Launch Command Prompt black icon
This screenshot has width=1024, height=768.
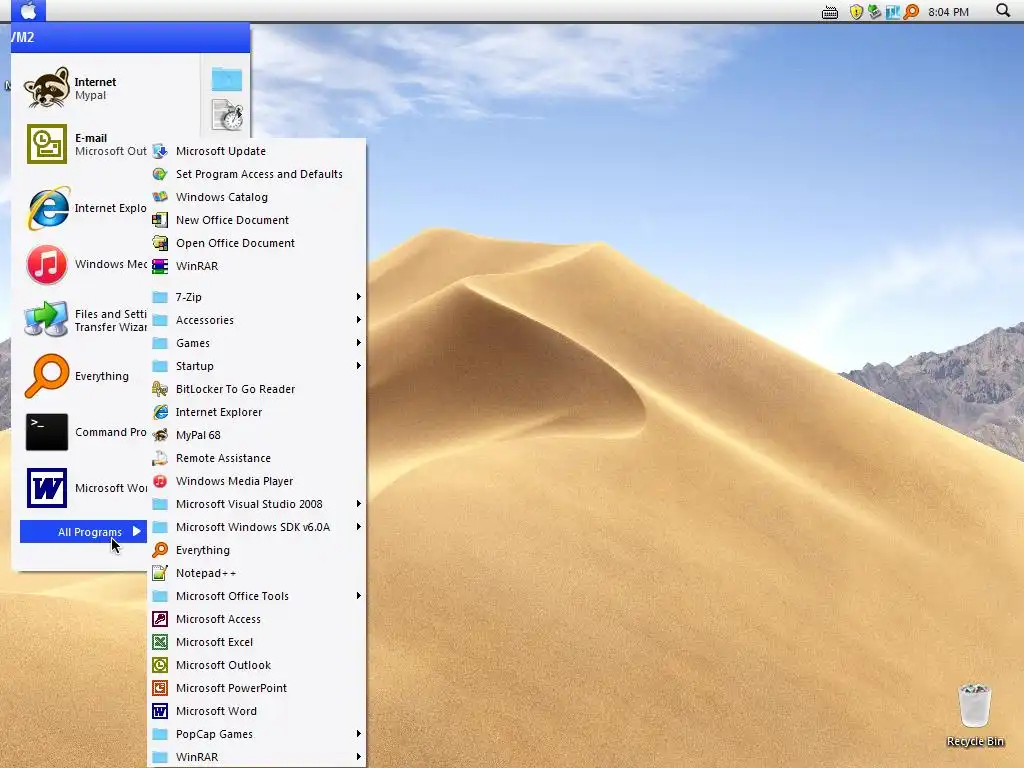[x=46, y=432]
